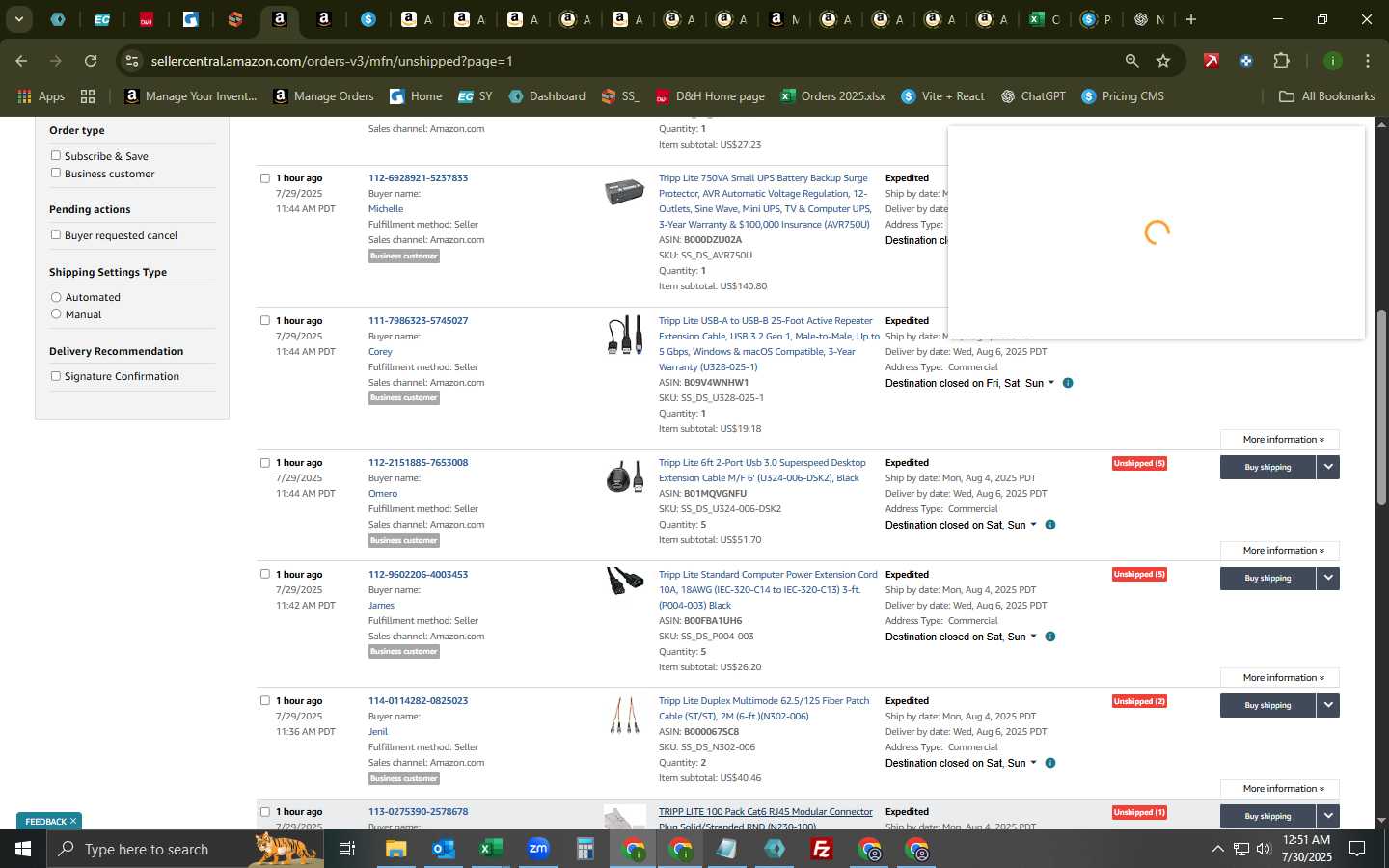Select order 112-9602206-4003453 checkbox
This screenshot has height=868, width=1389.
coord(265,575)
